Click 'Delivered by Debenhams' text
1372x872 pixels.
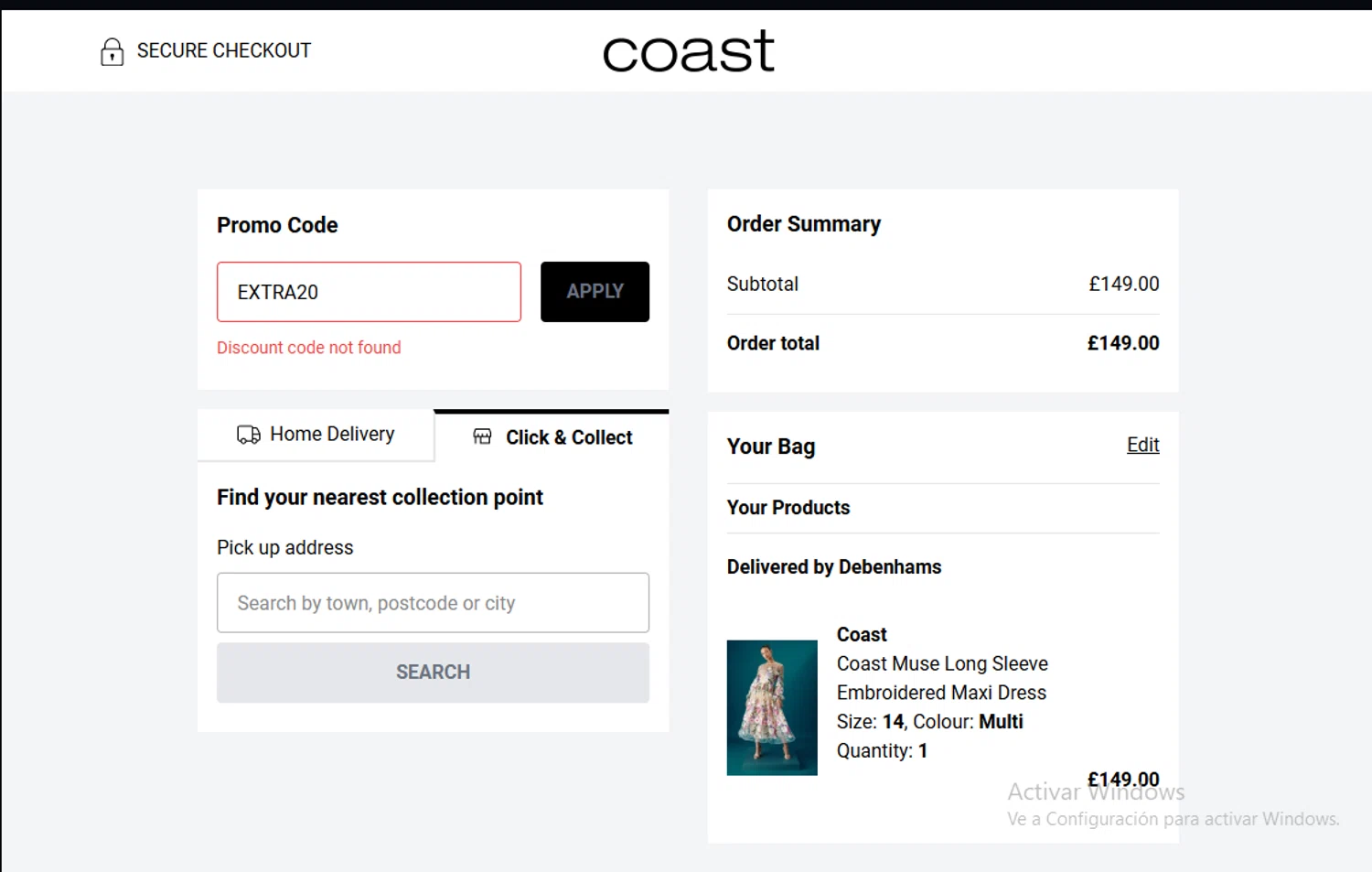pyautogui.click(x=834, y=567)
